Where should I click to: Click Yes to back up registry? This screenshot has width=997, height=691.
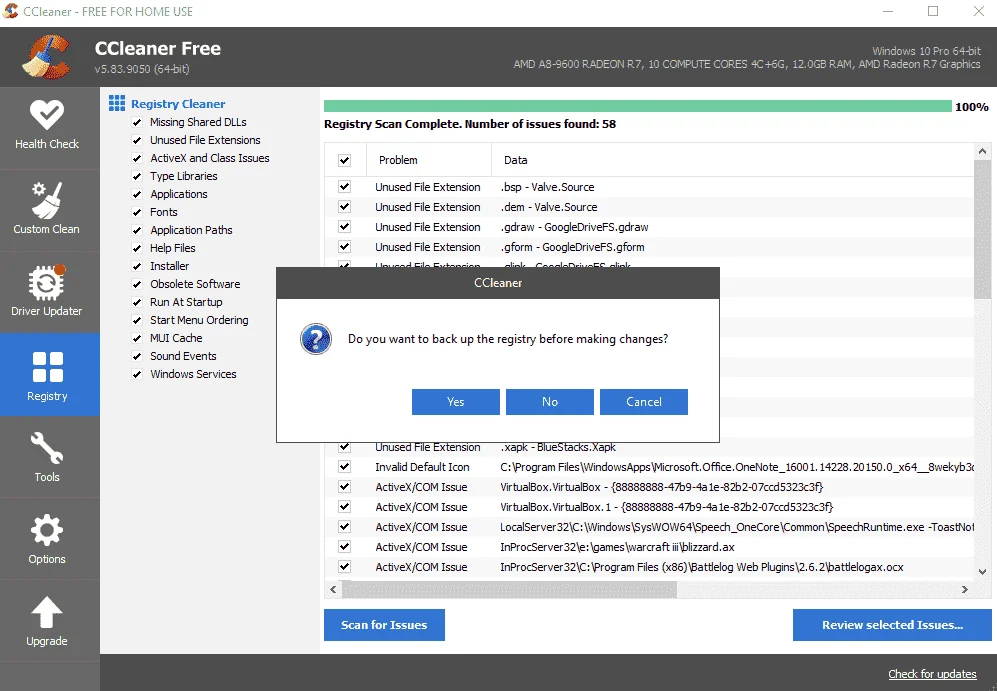455,402
